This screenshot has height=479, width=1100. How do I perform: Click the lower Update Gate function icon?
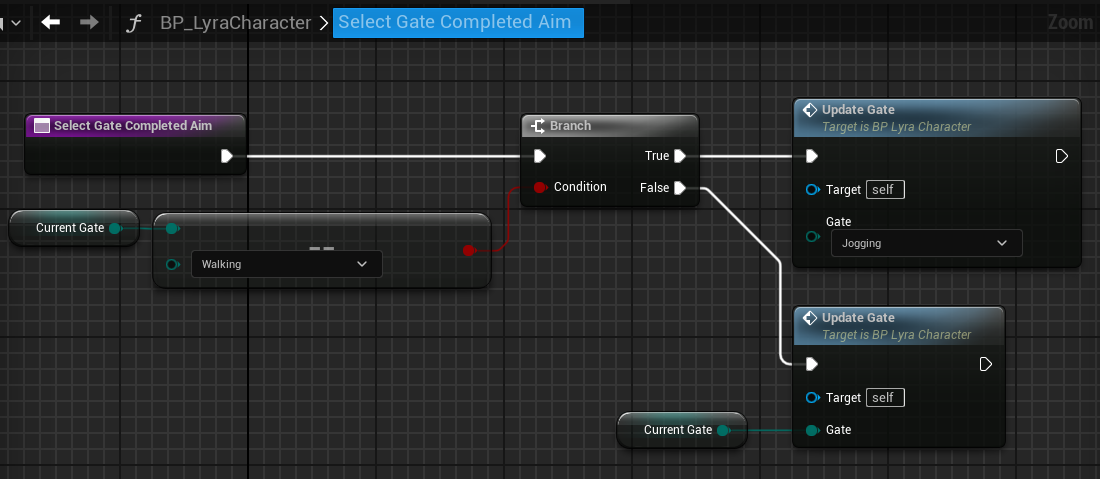coord(810,318)
